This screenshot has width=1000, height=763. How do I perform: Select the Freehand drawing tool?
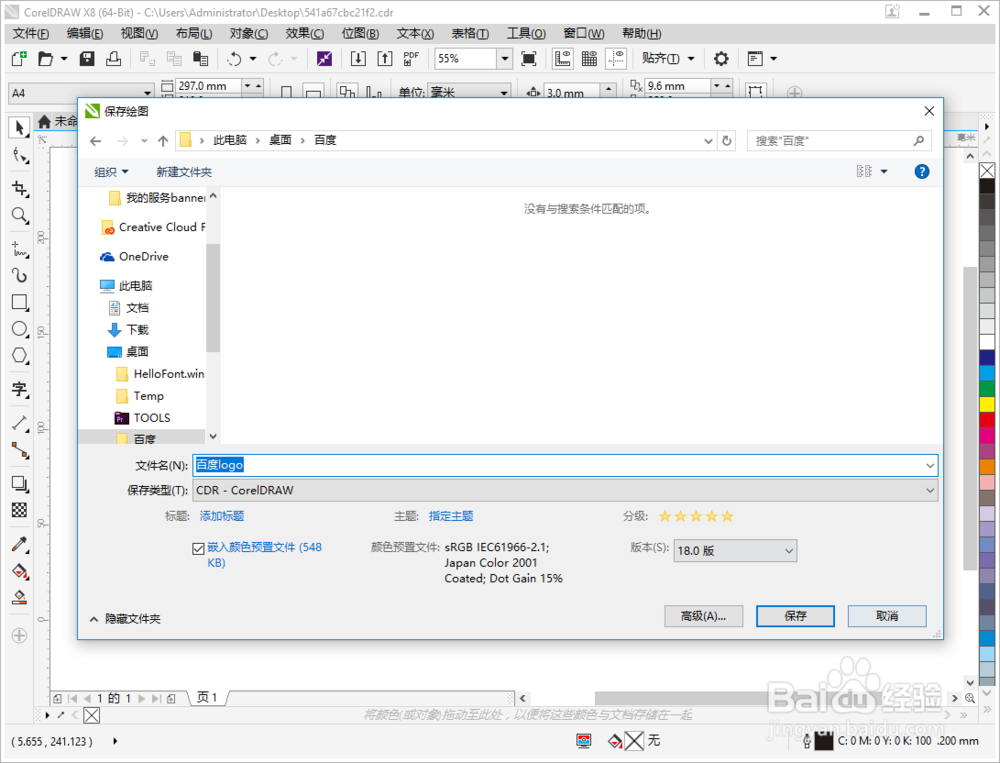[20, 249]
